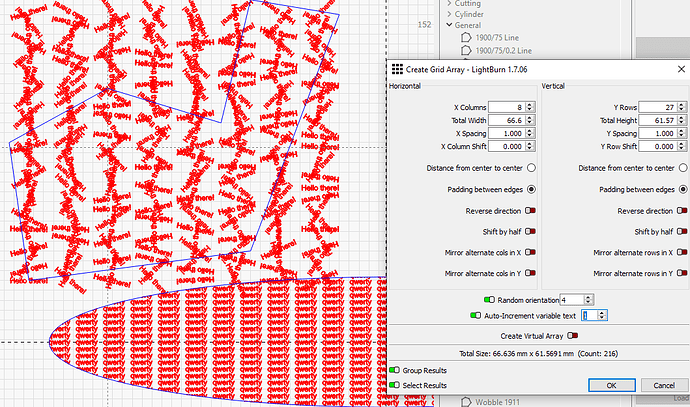Click the Create Grid Array title icon
The image size is (690, 407).
click(x=397, y=69)
